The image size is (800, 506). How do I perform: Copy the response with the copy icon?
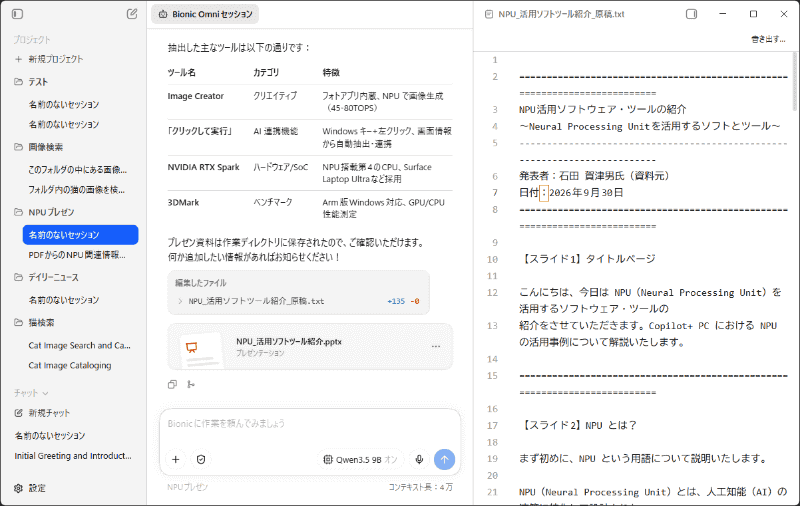172,385
